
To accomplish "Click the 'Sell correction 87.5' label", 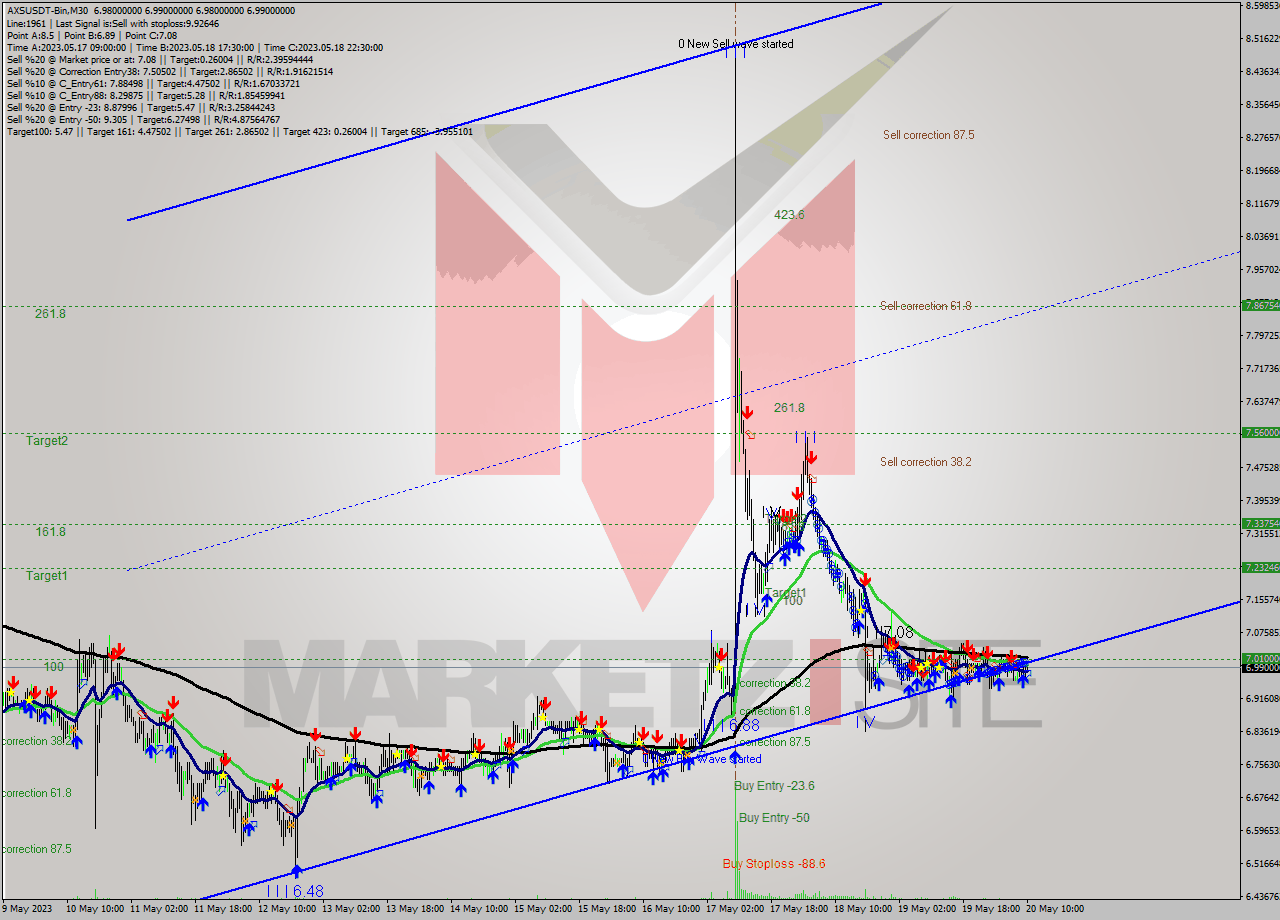I will coord(928,135).
